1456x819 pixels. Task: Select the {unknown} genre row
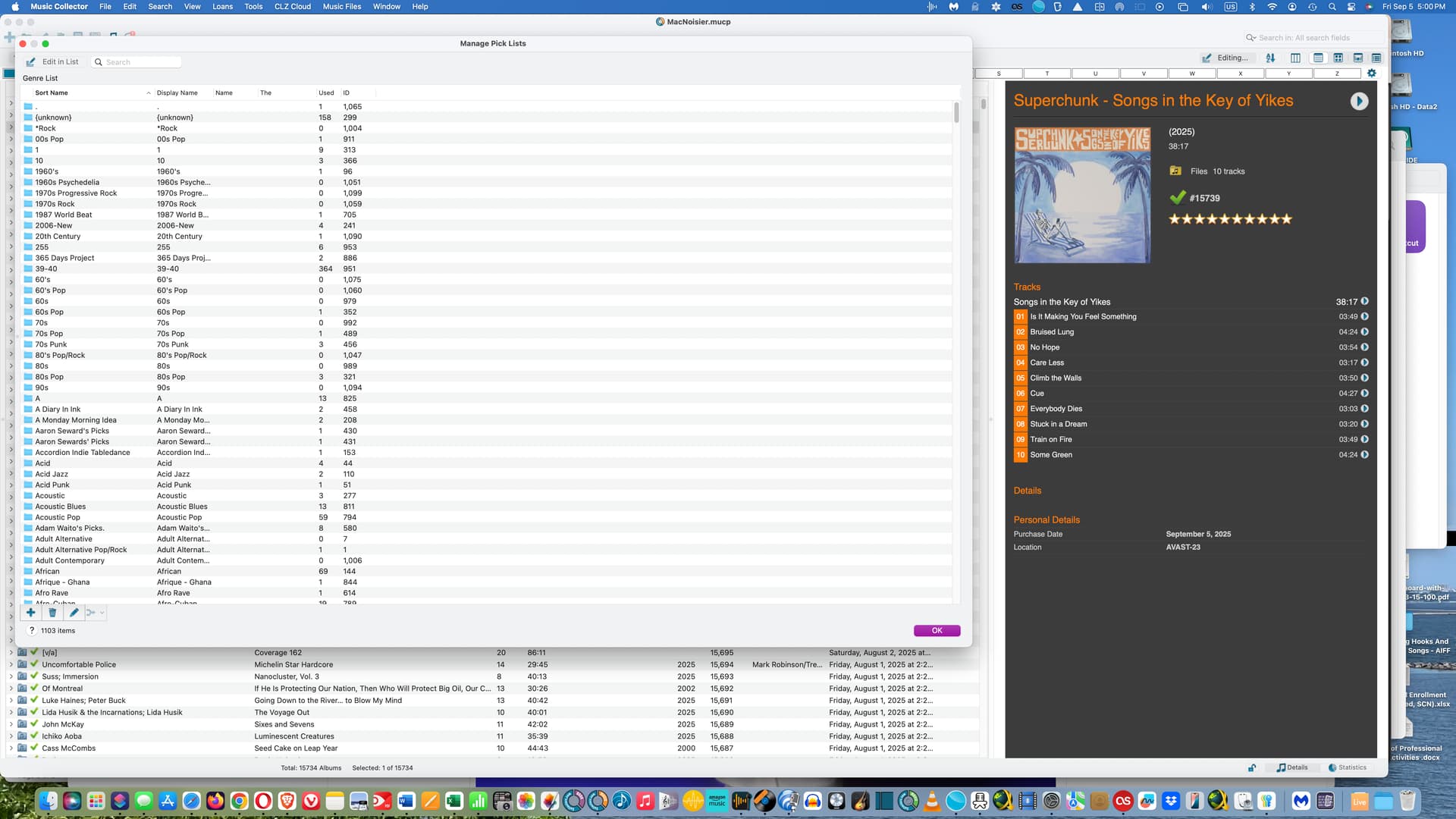pyautogui.click(x=485, y=118)
